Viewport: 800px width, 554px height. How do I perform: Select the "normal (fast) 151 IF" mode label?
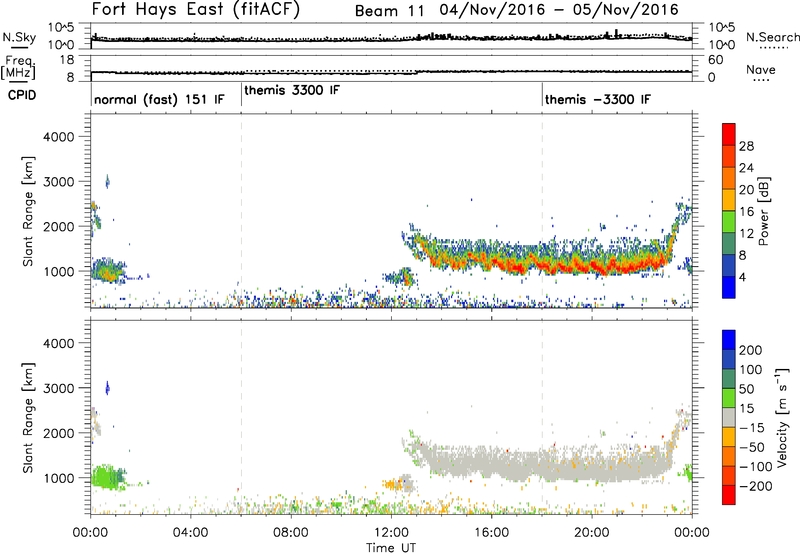pyautogui.click(x=159, y=99)
